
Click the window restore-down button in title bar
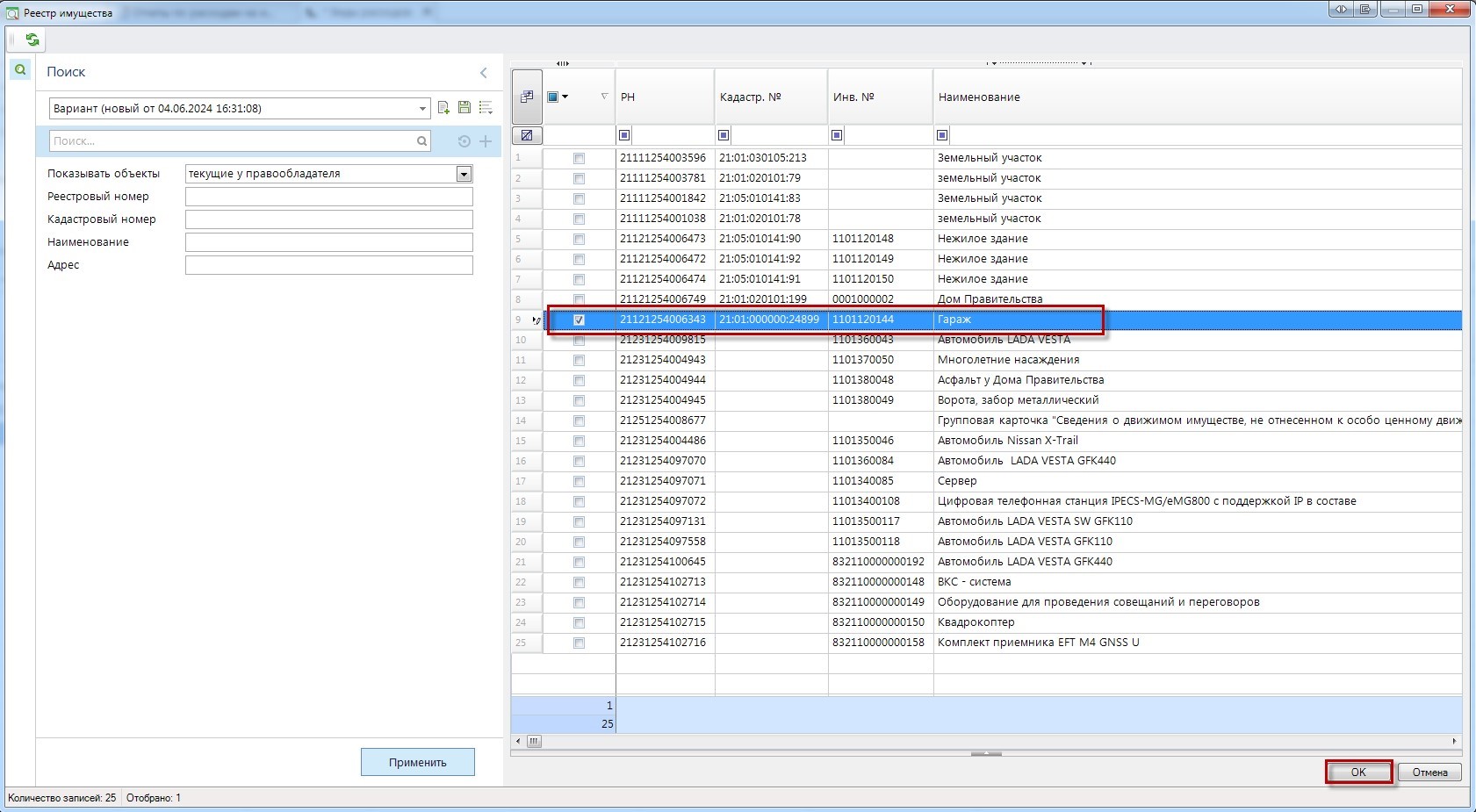pyautogui.click(x=1416, y=9)
